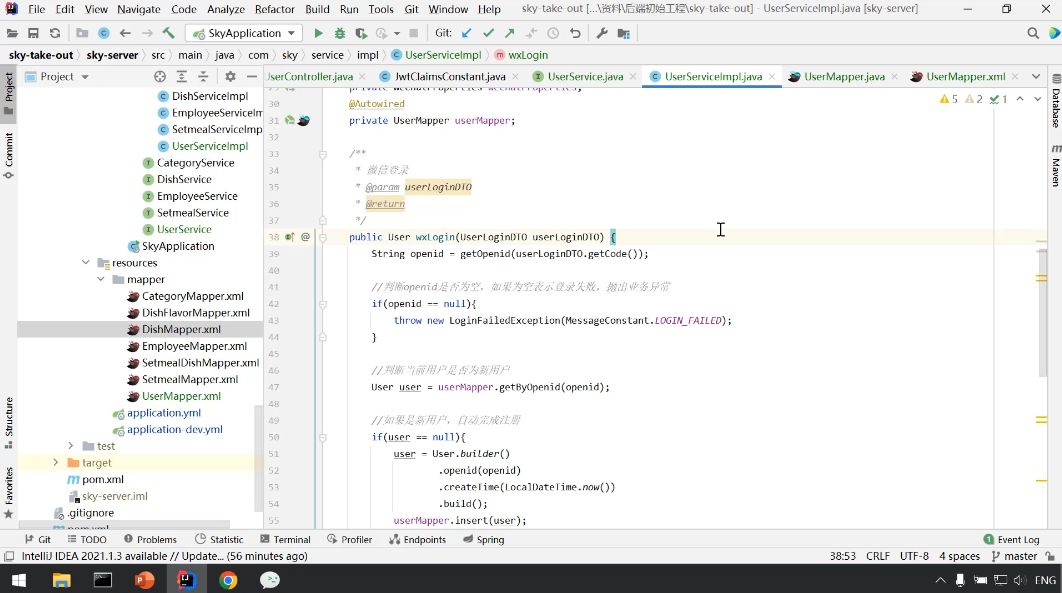Navigate back with the left arrow icon
This screenshot has width=1062, height=593.
pyautogui.click(x=125, y=33)
